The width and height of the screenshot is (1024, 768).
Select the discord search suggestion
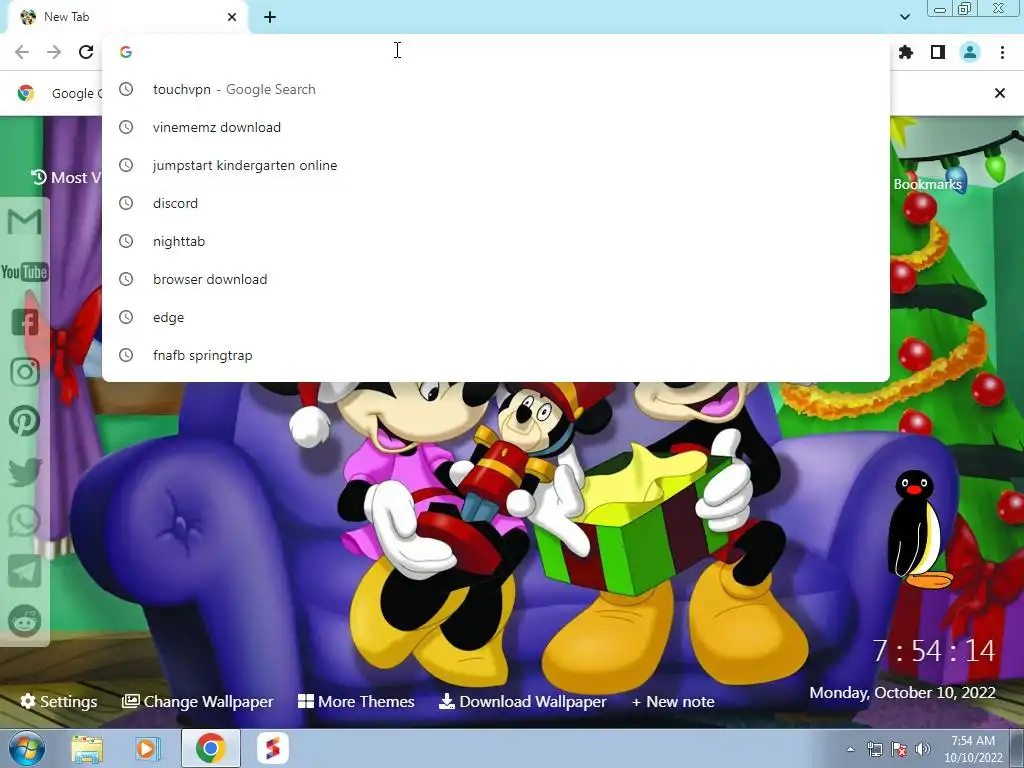point(496,203)
